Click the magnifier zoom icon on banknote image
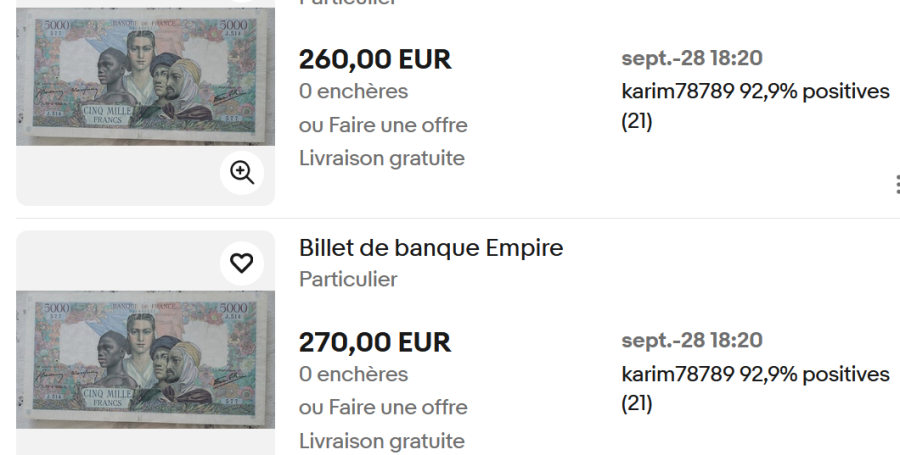This screenshot has width=900, height=455. click(241, 172)
